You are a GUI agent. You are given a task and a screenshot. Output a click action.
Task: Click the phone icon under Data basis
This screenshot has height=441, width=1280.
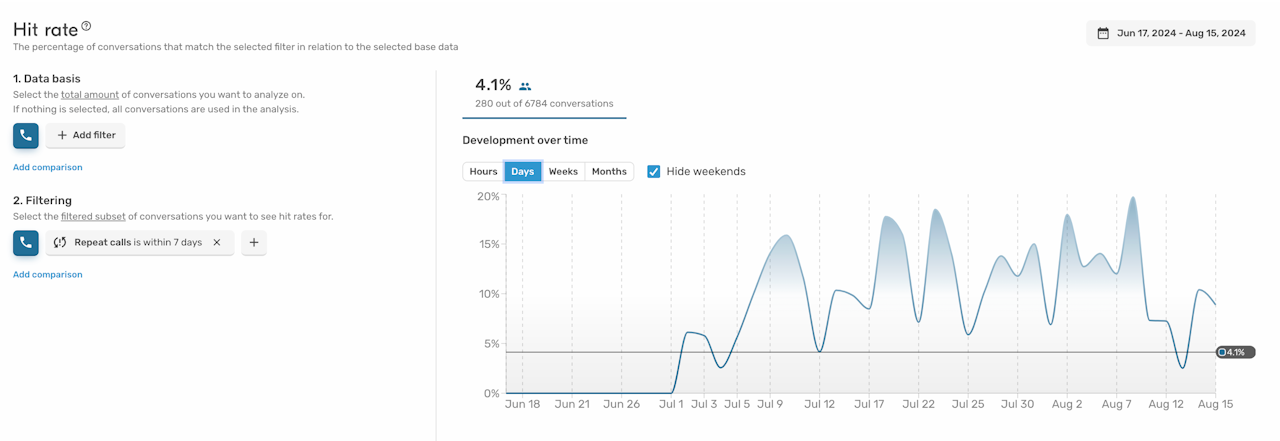(x=26, y=135)
